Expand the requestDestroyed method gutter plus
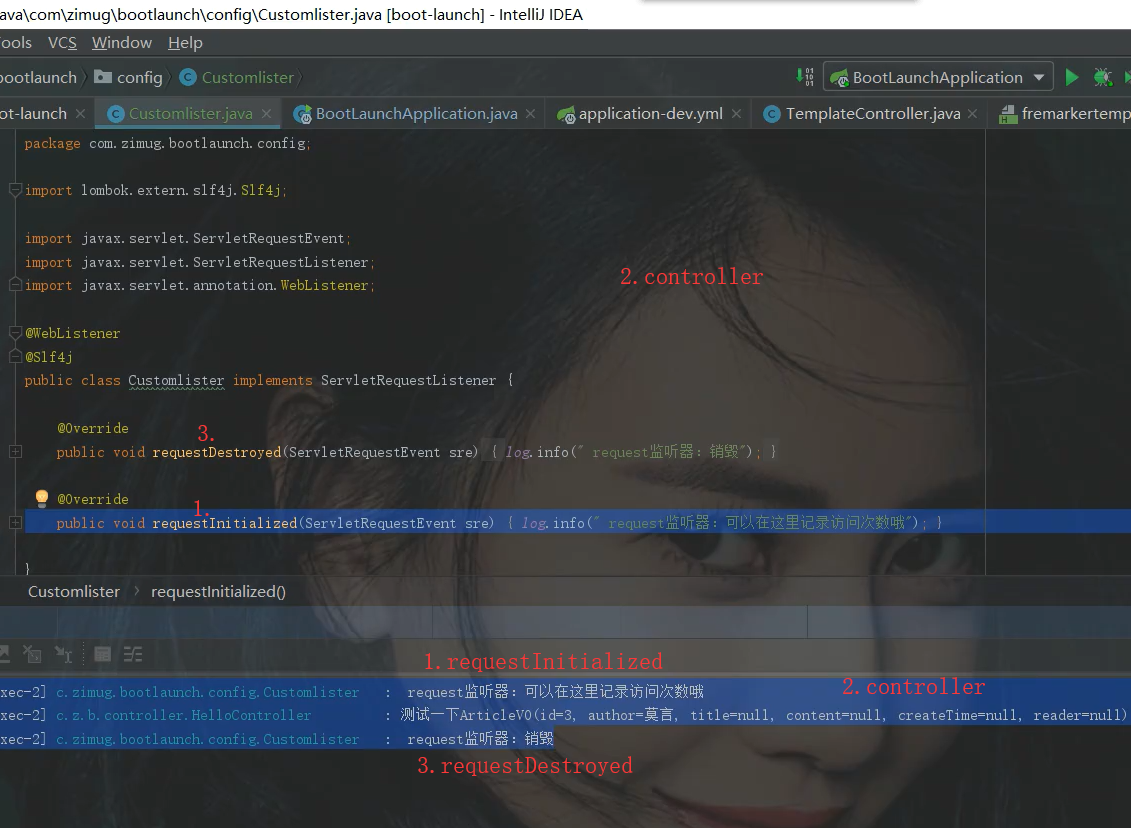 coord(15,452)
